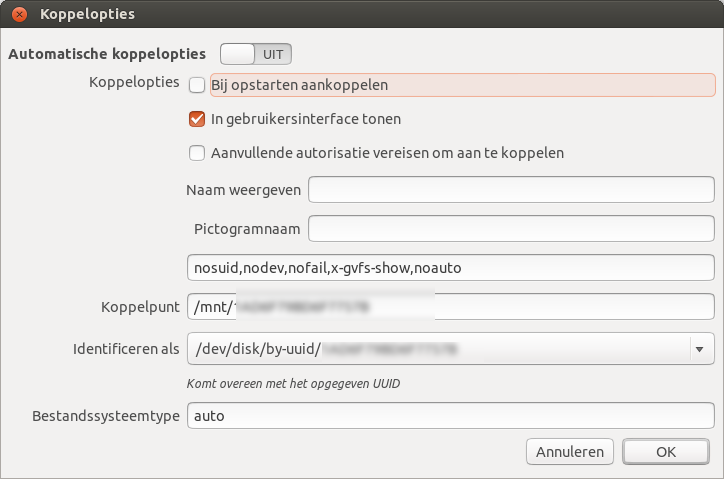This screenshot has width=724, height=479.
Task: Cancel with the Annuleren button
Action: tap(570, 451)
